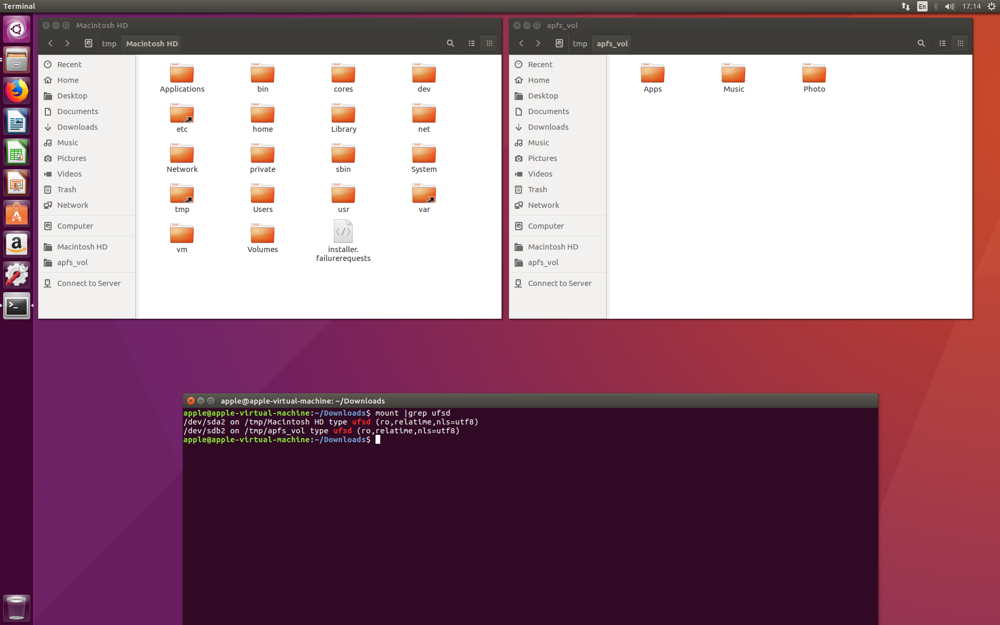The height and width of the screenshot is (625, 1000).
Task: Open the sound menu in the top bar
Action: (946, 6)
